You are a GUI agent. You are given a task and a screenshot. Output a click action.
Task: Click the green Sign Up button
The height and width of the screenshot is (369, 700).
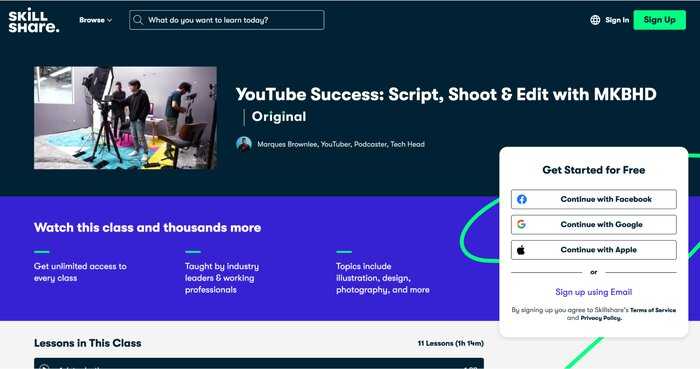coord(659,20)
